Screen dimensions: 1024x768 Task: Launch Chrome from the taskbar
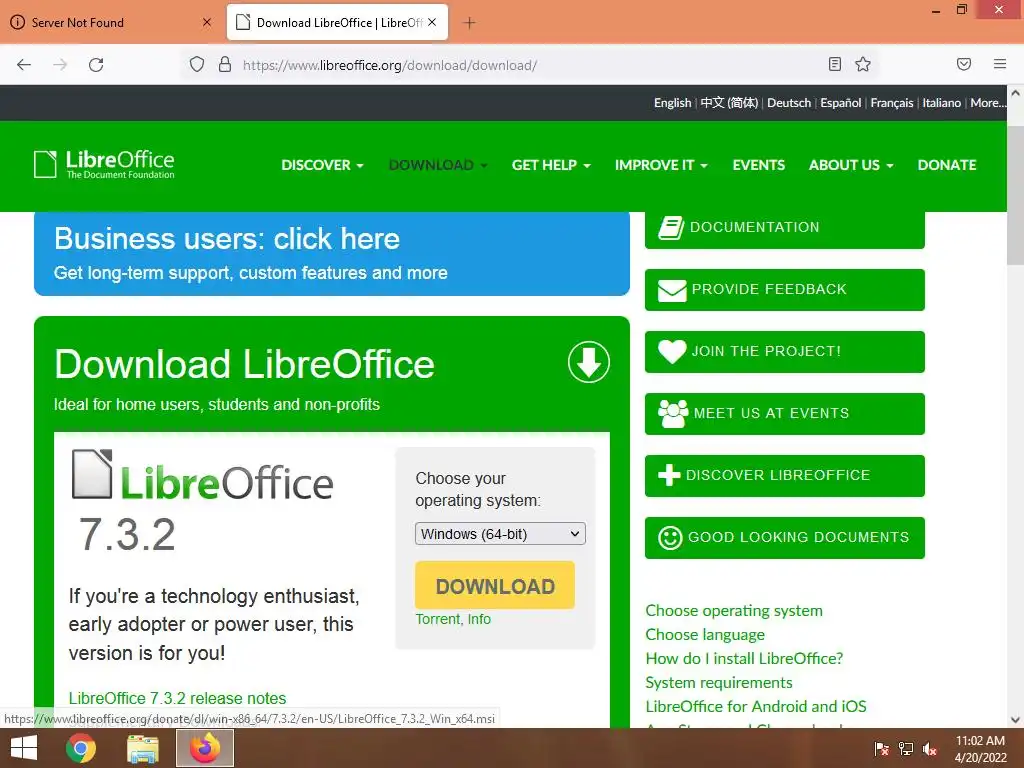tap(81, 748)
